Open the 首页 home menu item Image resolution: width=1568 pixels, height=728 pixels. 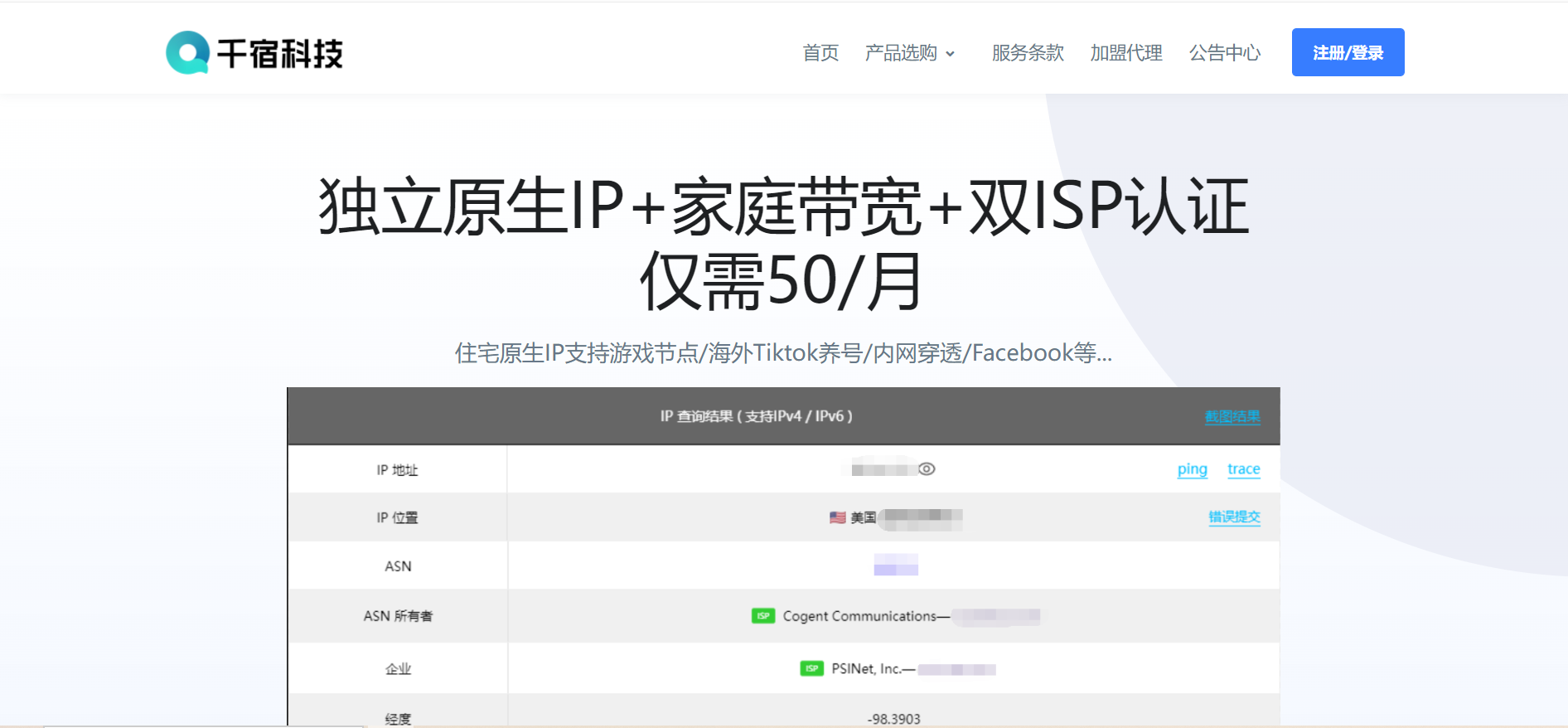click(x=820, y=53)
